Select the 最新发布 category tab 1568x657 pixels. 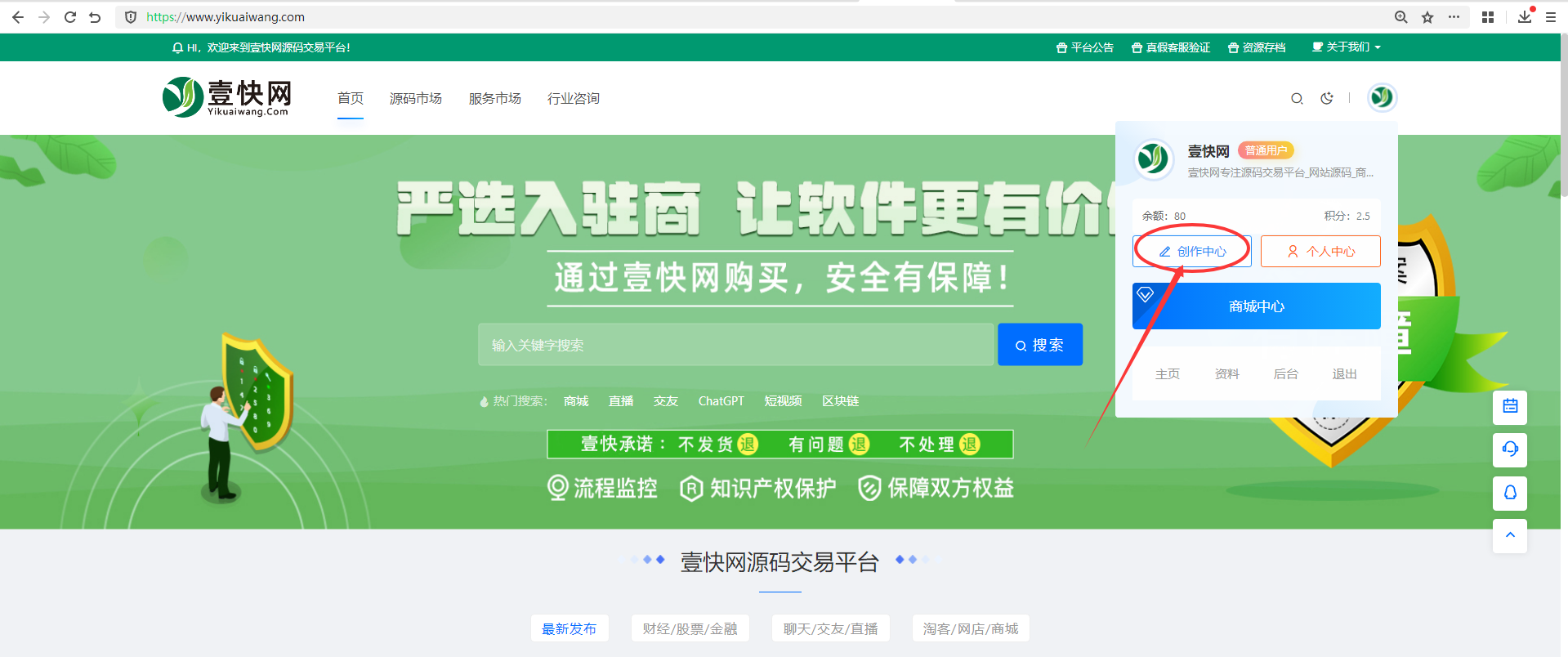(x=570, y=628)
